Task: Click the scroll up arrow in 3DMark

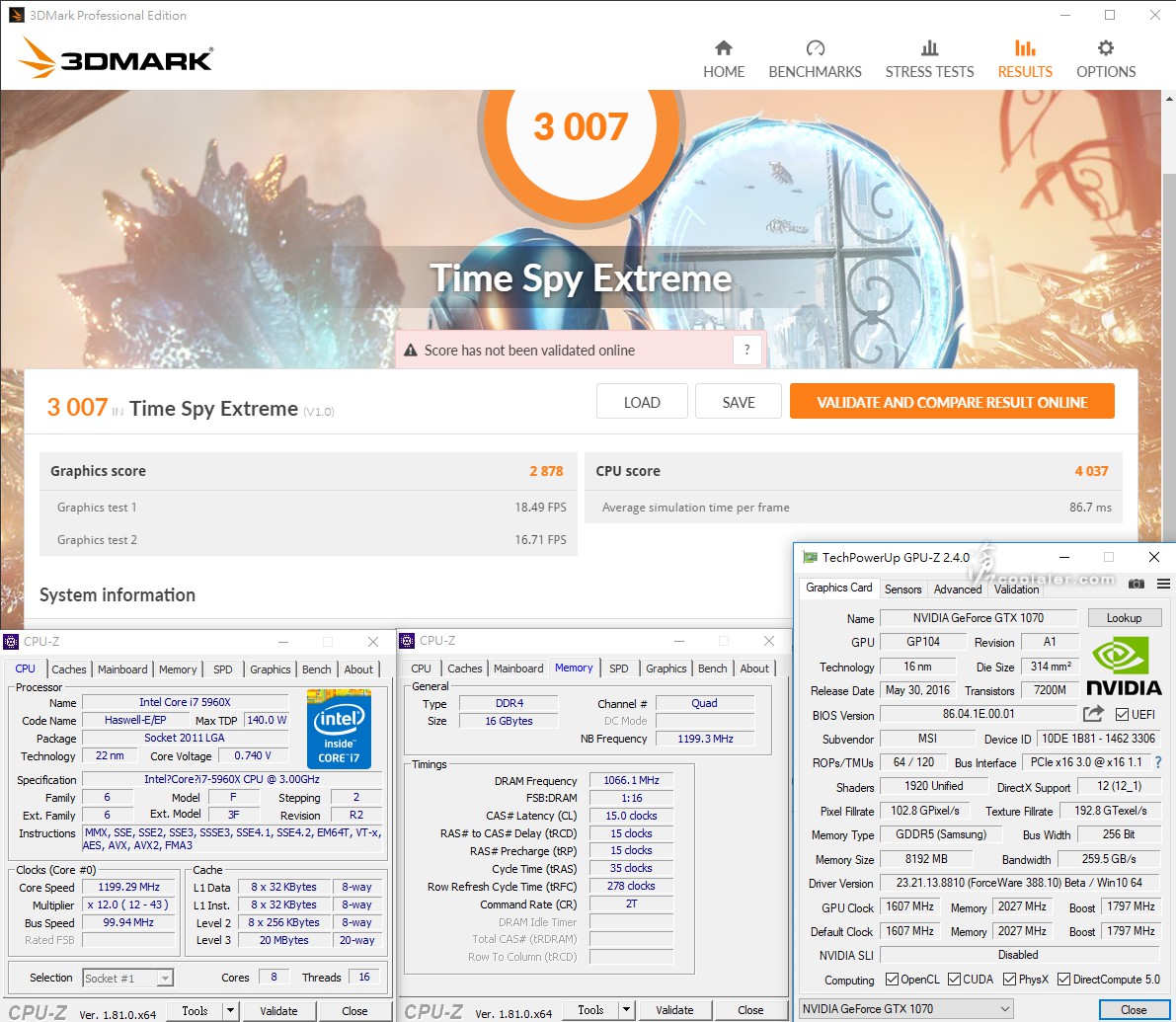Action: [x=1169, y=98]
